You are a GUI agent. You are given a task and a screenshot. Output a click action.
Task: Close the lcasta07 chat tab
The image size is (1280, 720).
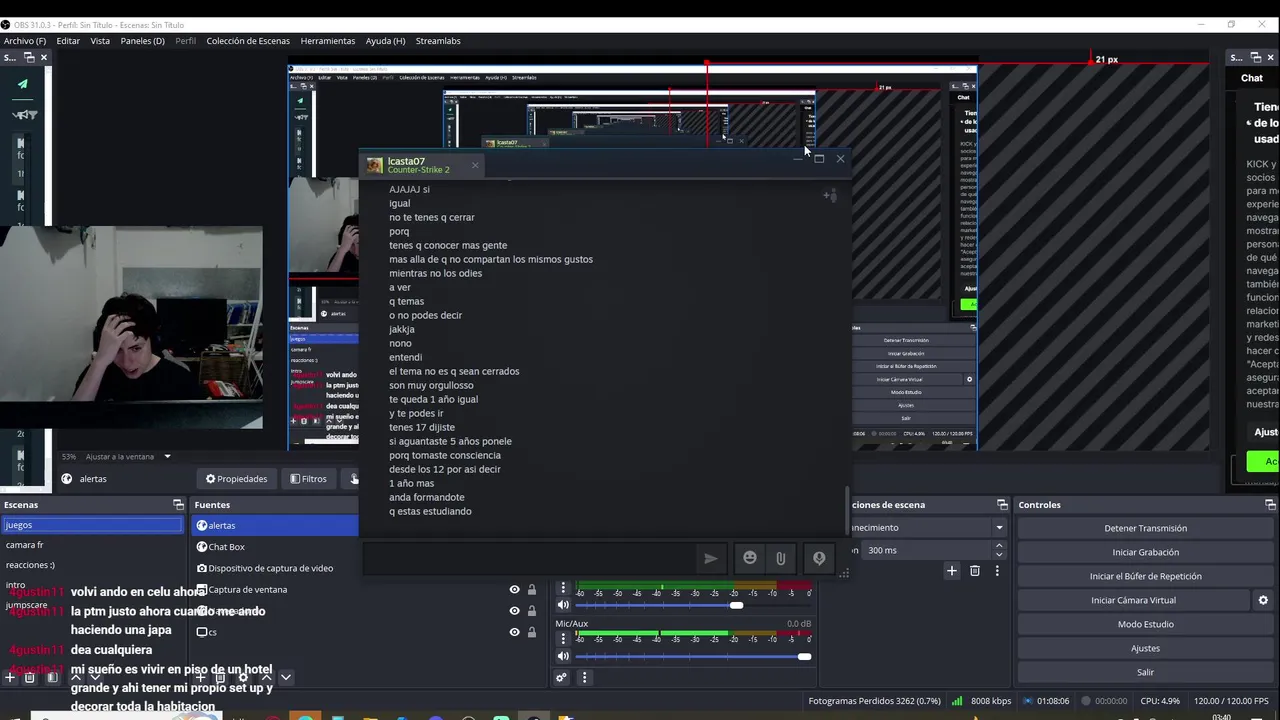coord(475,165)
